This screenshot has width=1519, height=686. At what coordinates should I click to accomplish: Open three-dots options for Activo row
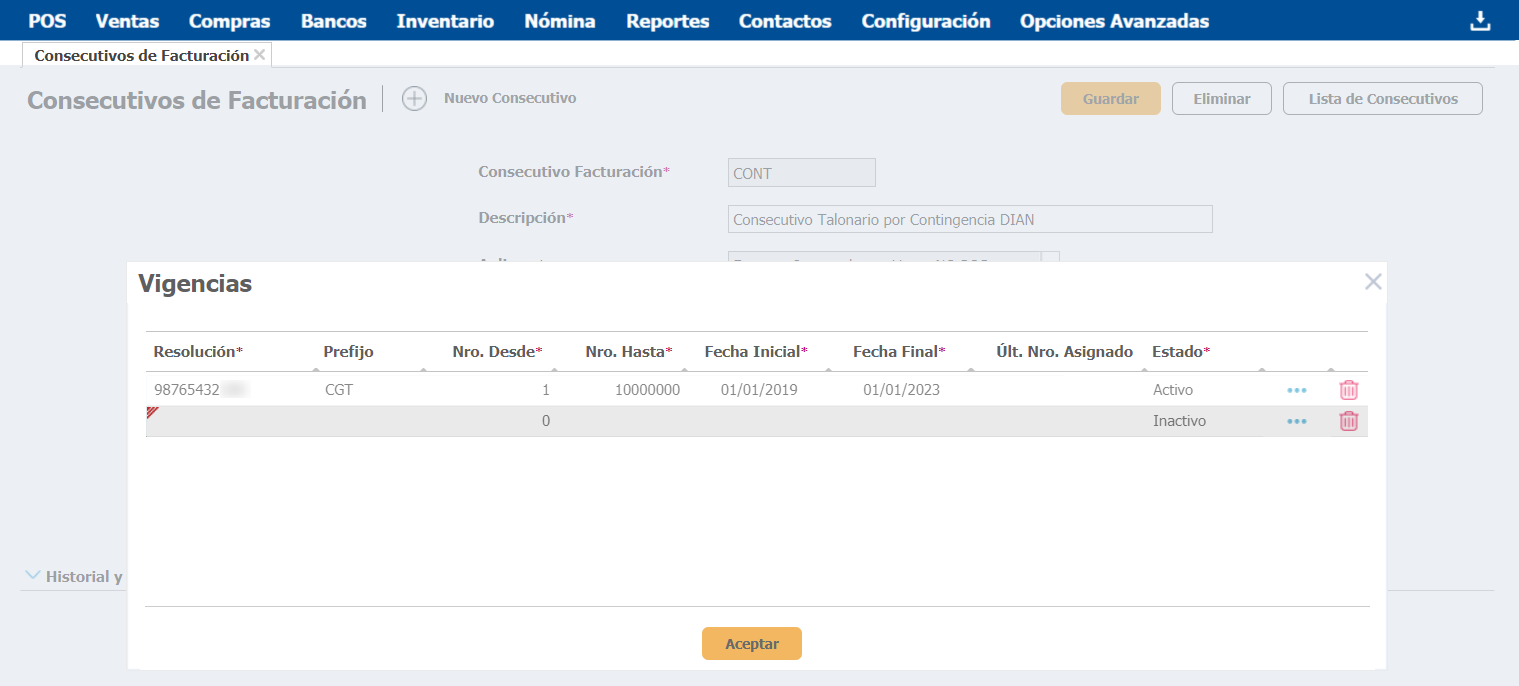(1296, 390)
